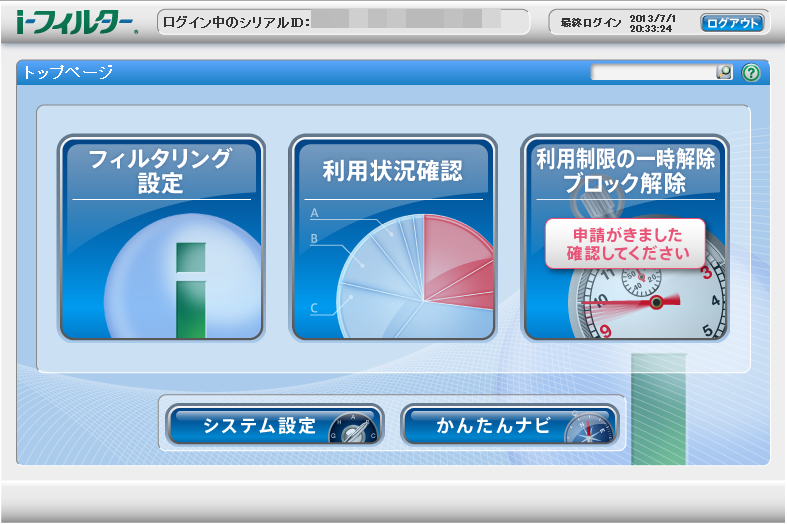Click the search magnifier icon

pyautogui.click(x=724, y=72)
